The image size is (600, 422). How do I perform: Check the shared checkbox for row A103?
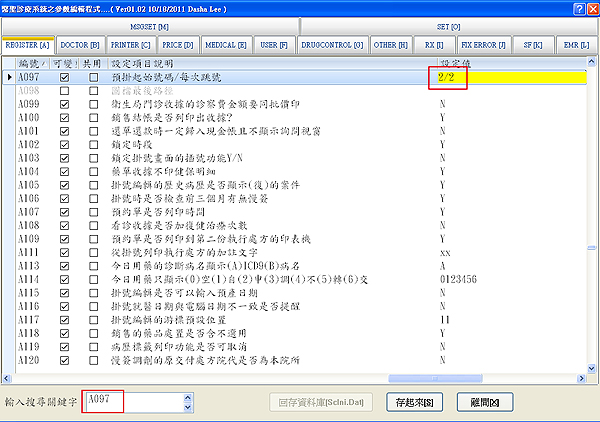(93, 158)
